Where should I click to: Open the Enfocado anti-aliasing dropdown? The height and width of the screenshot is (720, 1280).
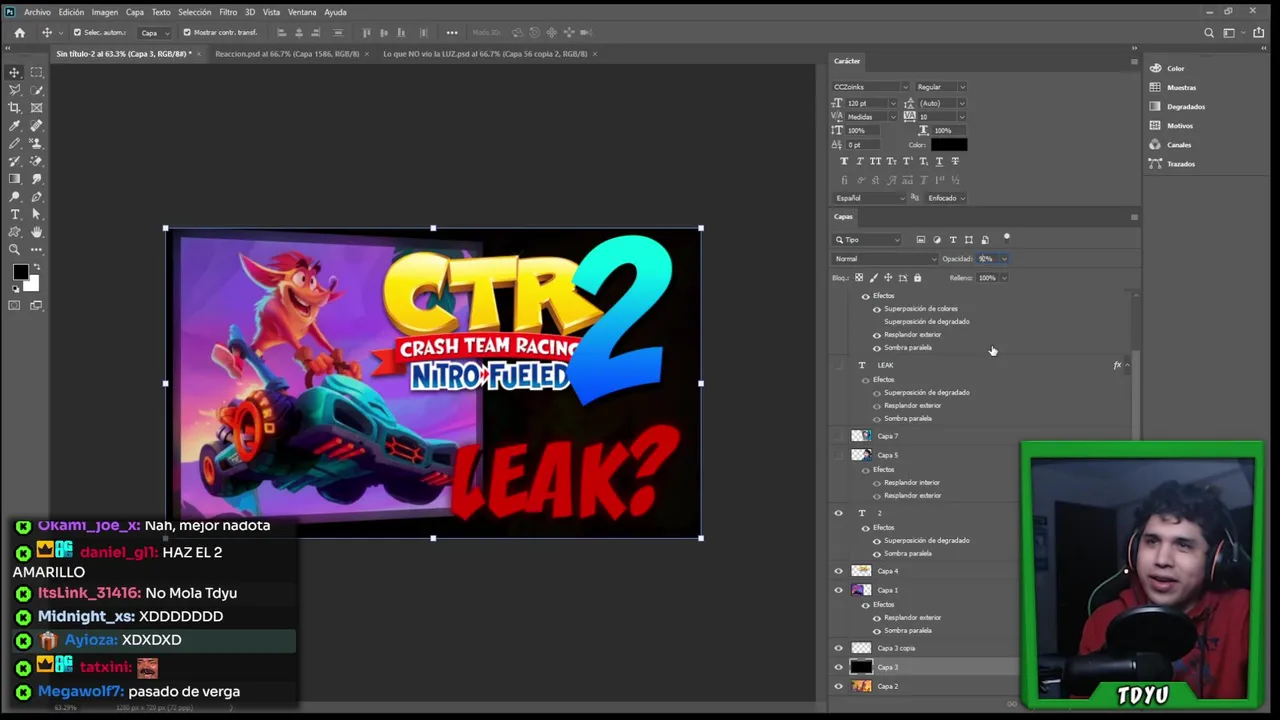pos(946,198)
